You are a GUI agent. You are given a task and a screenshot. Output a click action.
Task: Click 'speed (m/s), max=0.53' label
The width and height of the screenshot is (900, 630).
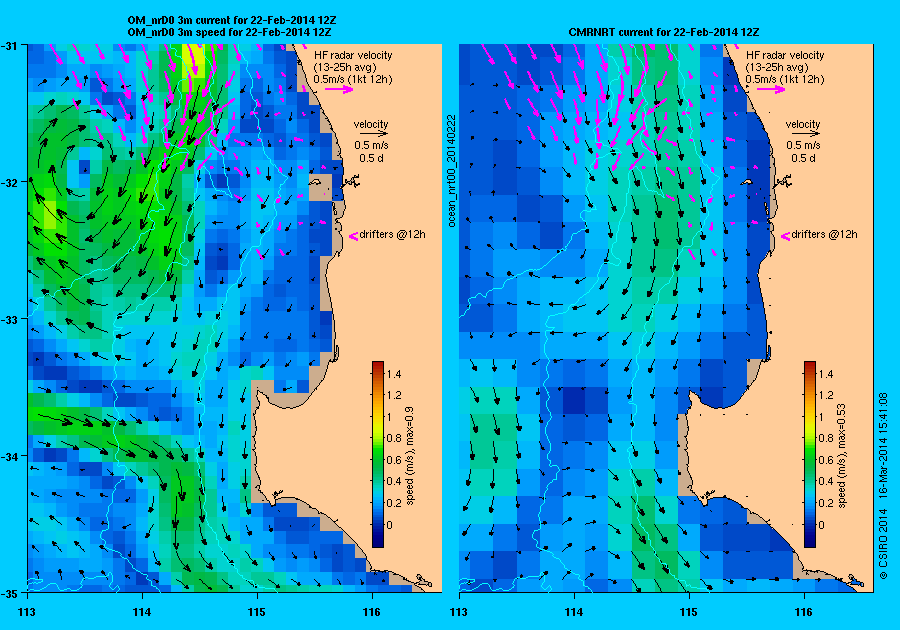pyautogui.click(x=842, y=456)
